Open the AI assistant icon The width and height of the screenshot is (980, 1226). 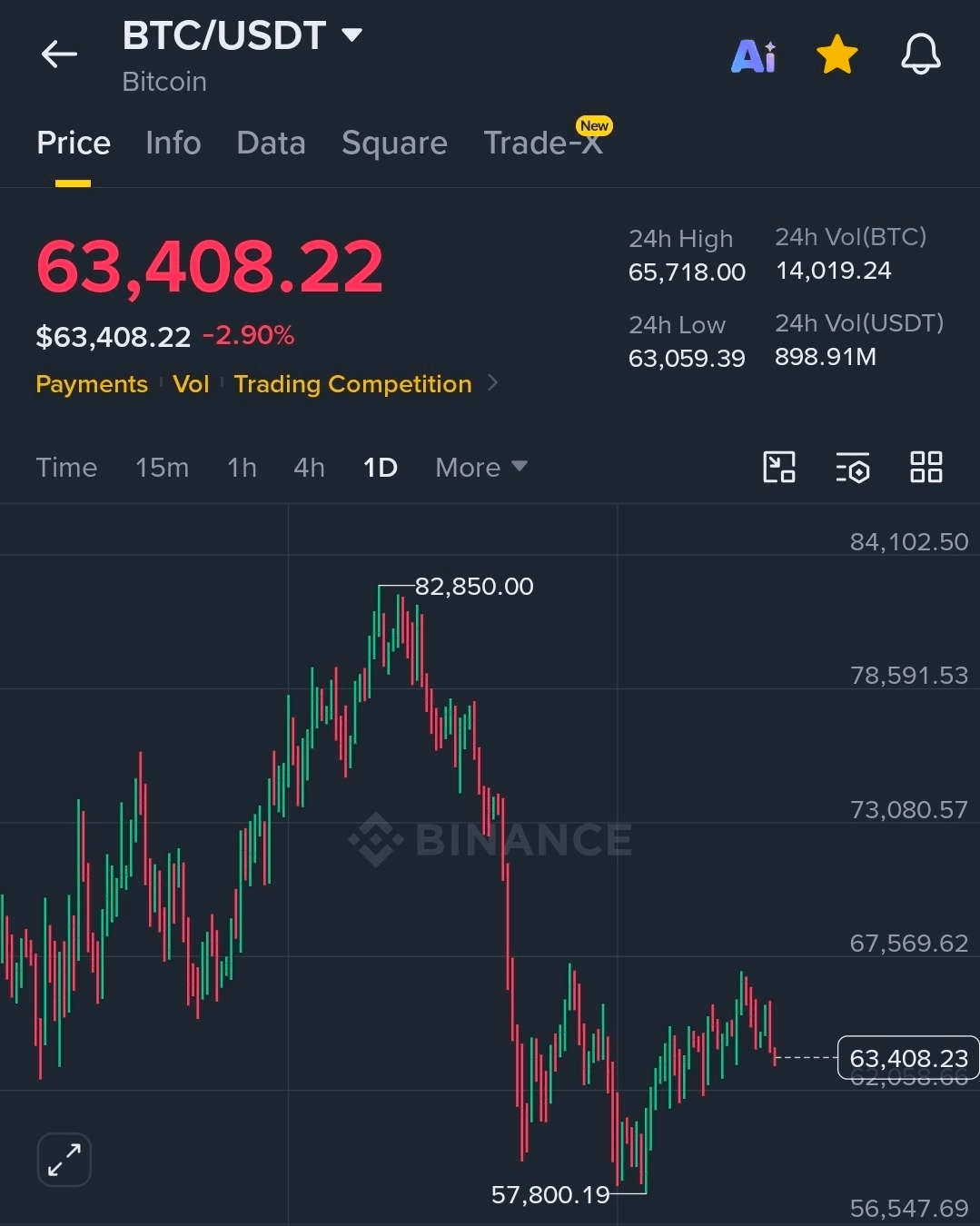click(x=753, y=55)
